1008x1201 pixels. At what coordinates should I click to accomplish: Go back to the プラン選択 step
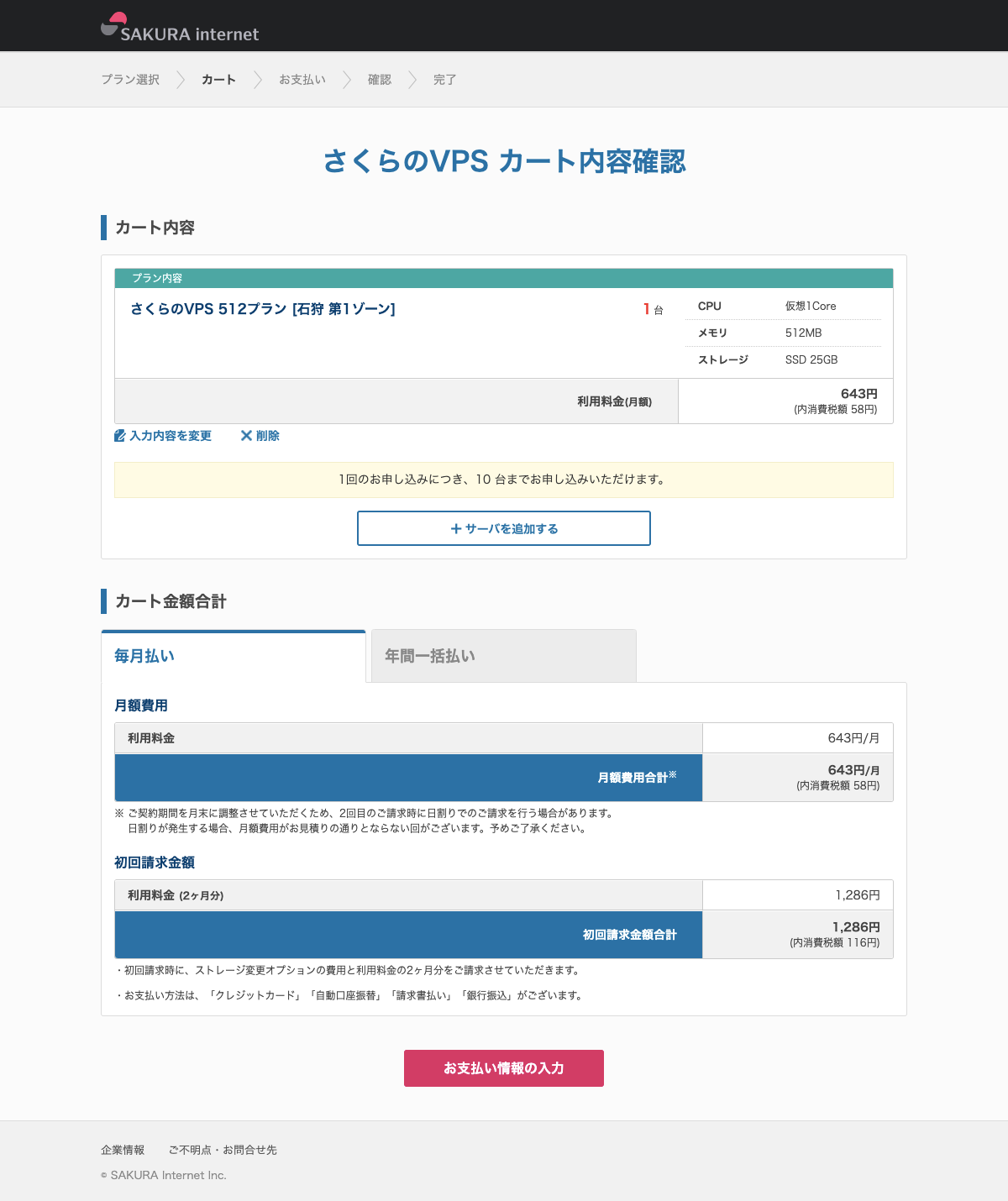tap(130, 80)
